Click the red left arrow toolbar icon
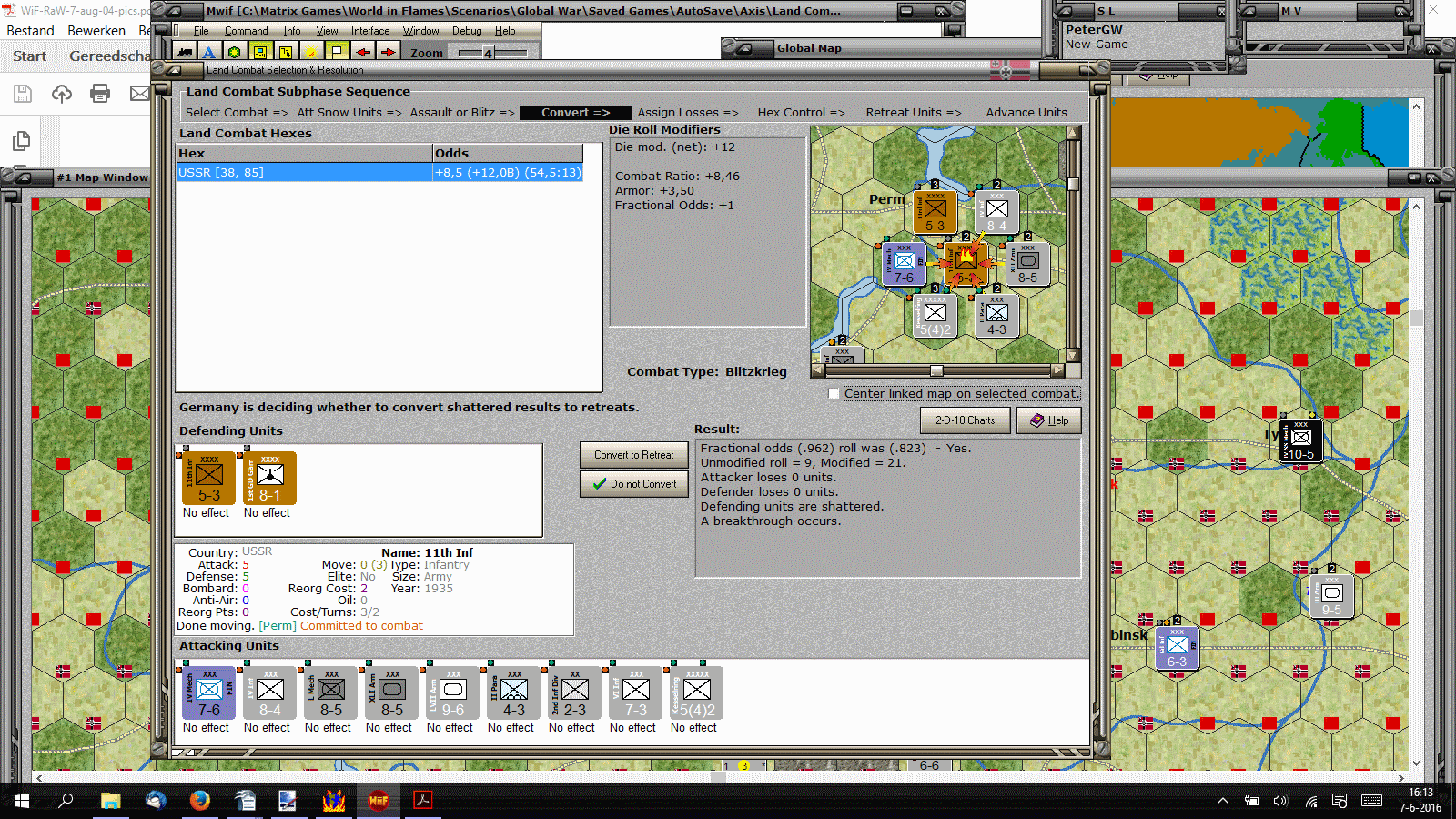The width and height of the screenshot is (1456, 819). (x=363, y=52)
